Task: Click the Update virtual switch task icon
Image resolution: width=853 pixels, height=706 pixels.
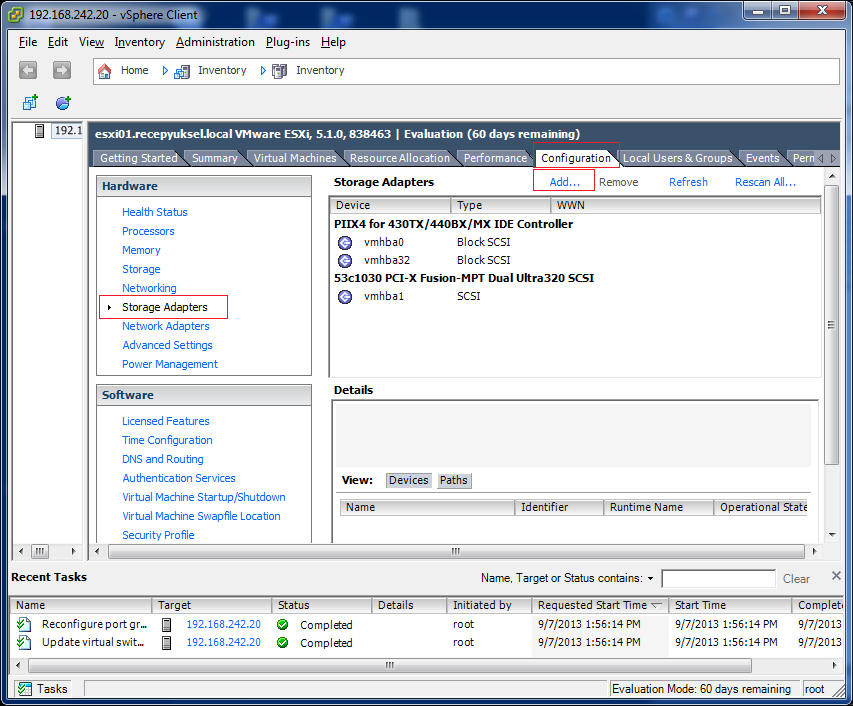Action: click(24, 642)
